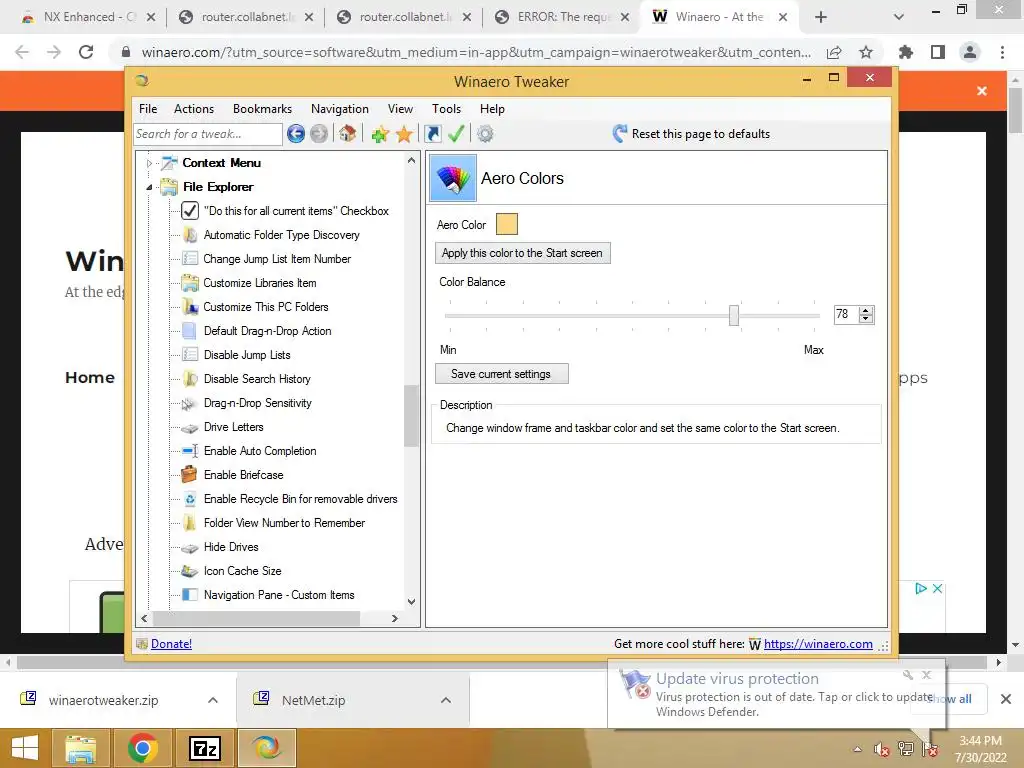Open settings gear icon in Winaero toolbar
The width and height of the screenshot is (1024, 768).
[485, 134]
